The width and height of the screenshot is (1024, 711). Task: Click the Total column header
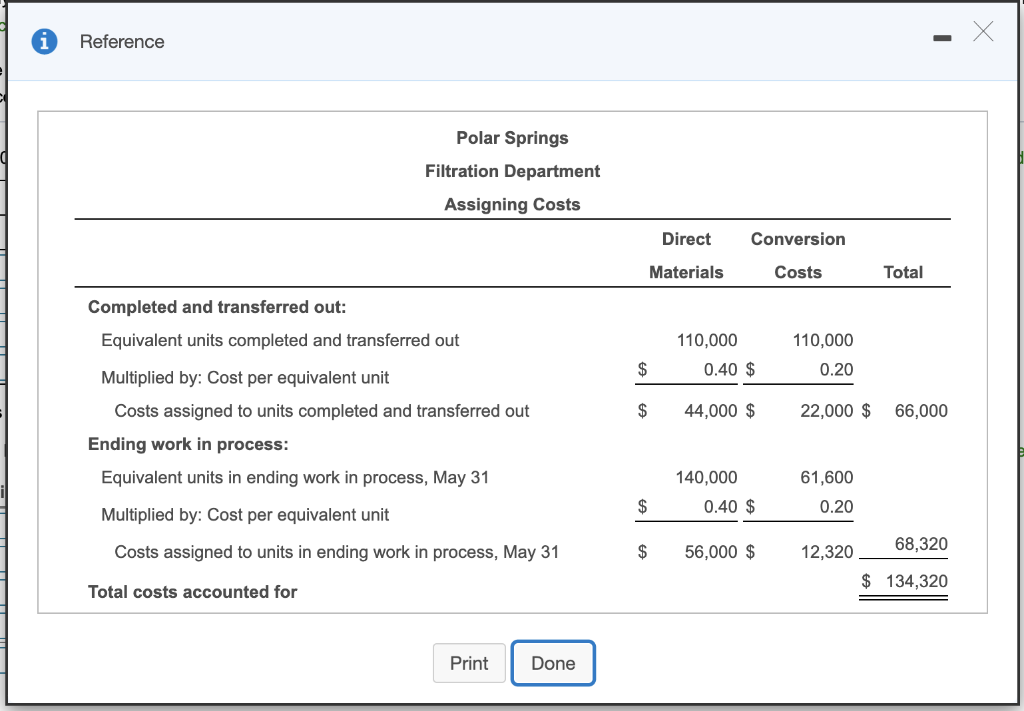point(903,272)
